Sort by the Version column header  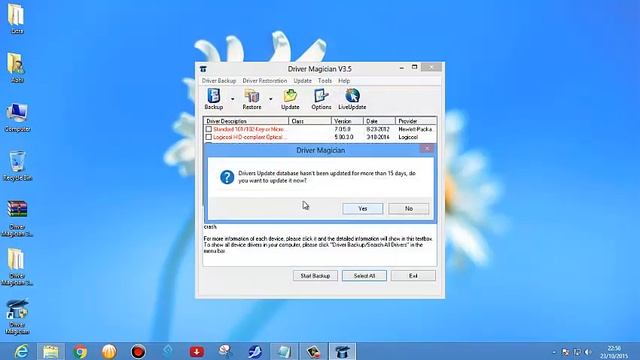pos(347,121)
